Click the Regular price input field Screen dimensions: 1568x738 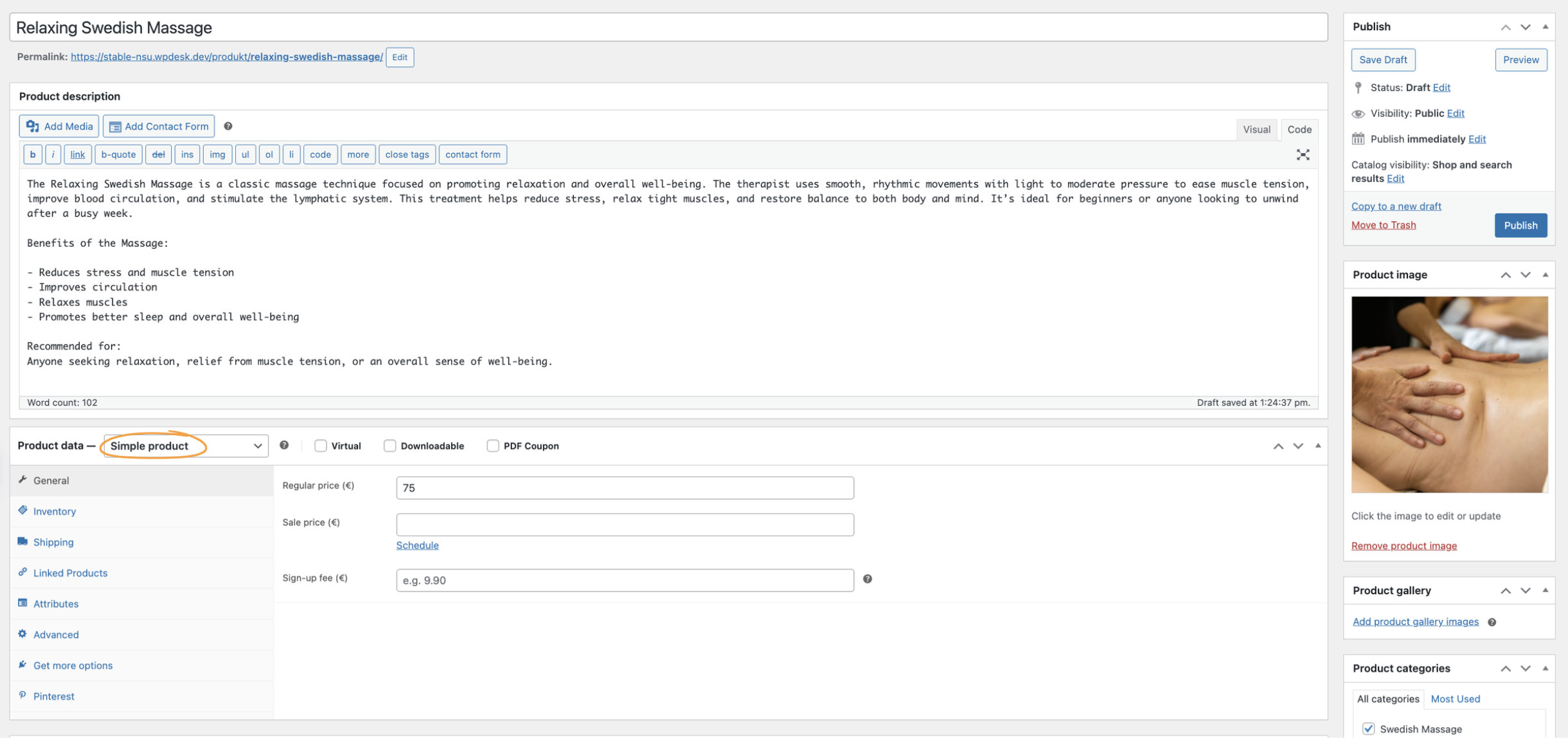[x=624, y=487]
